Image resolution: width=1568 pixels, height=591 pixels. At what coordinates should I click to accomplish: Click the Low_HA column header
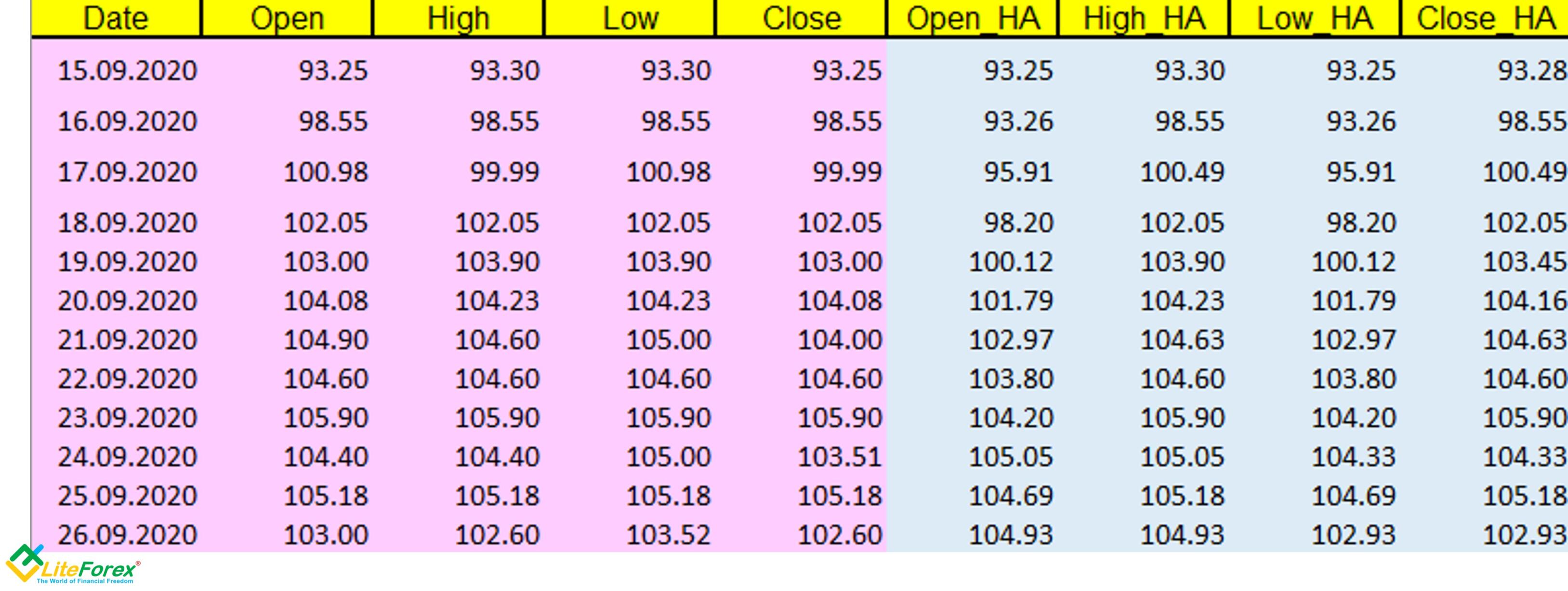[1315, 18]
